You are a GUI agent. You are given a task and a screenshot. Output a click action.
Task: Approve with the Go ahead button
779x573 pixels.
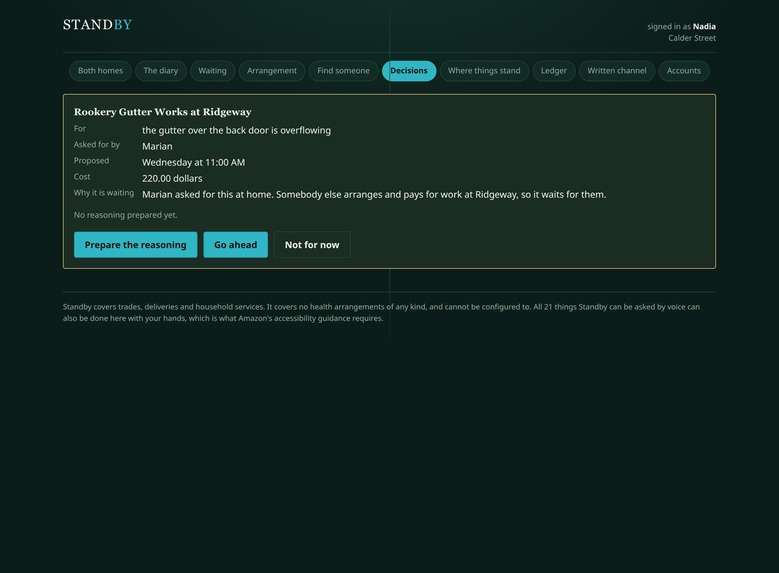pyautogui.click(x=235, y=245)
